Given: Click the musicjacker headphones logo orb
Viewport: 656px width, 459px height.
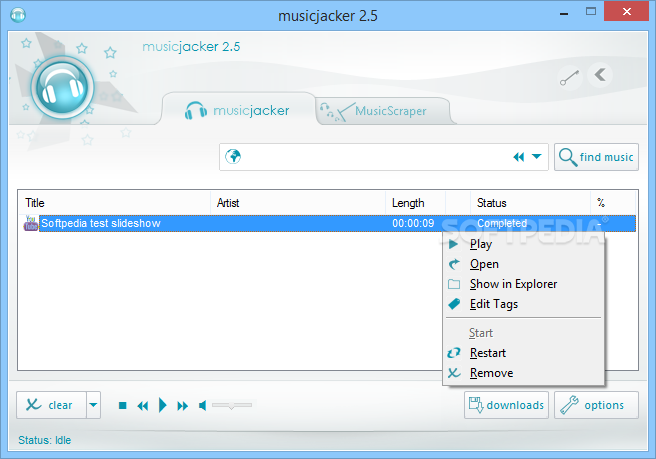Looking at the screenshot, I should coord(62,87).
